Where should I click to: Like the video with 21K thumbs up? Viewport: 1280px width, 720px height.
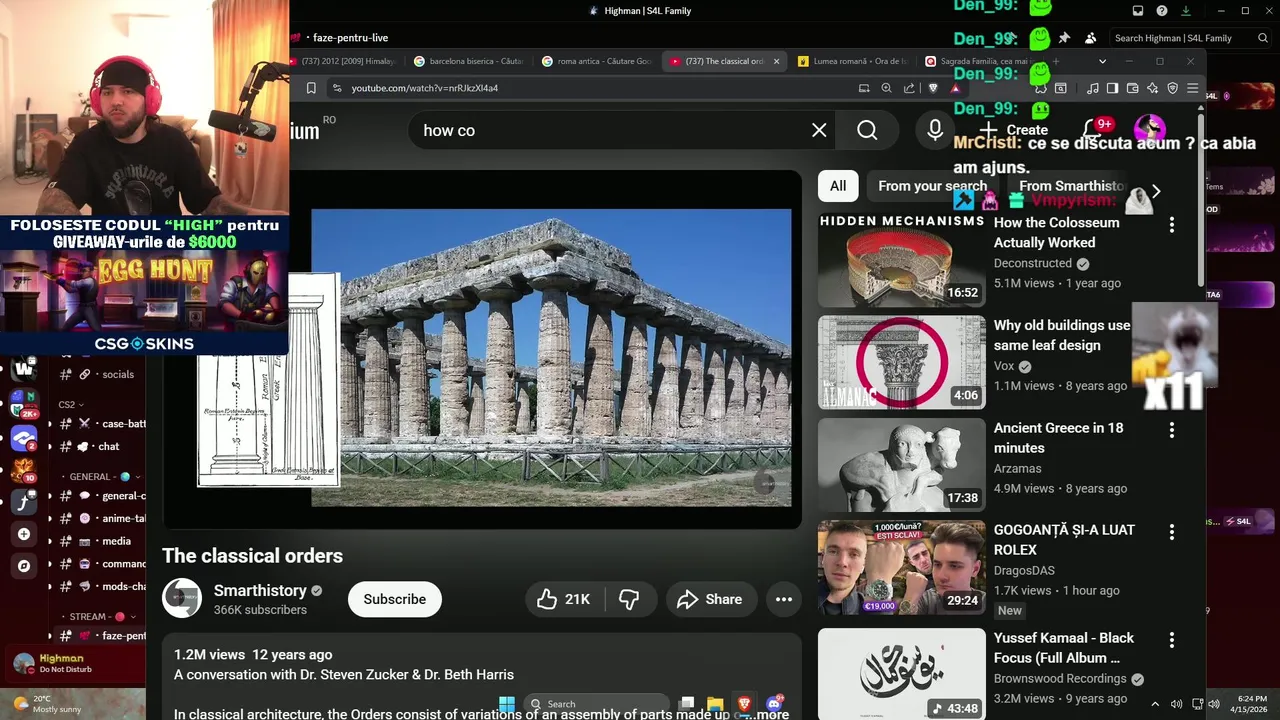click(x=565, y=599)
